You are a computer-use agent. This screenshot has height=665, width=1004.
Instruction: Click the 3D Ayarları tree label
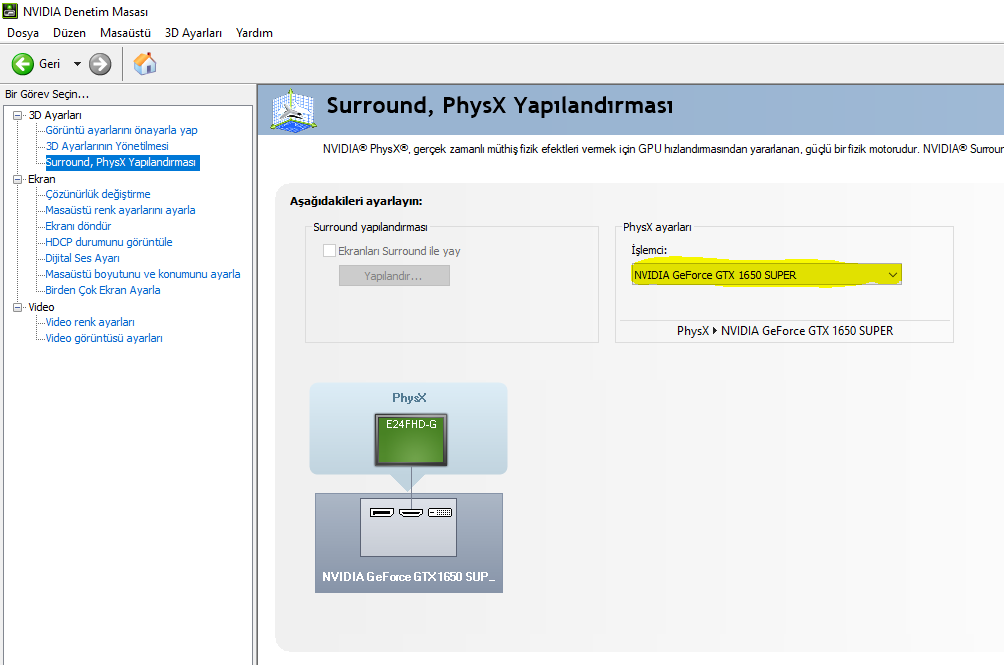pyautogui.click(x=55, y=115)
